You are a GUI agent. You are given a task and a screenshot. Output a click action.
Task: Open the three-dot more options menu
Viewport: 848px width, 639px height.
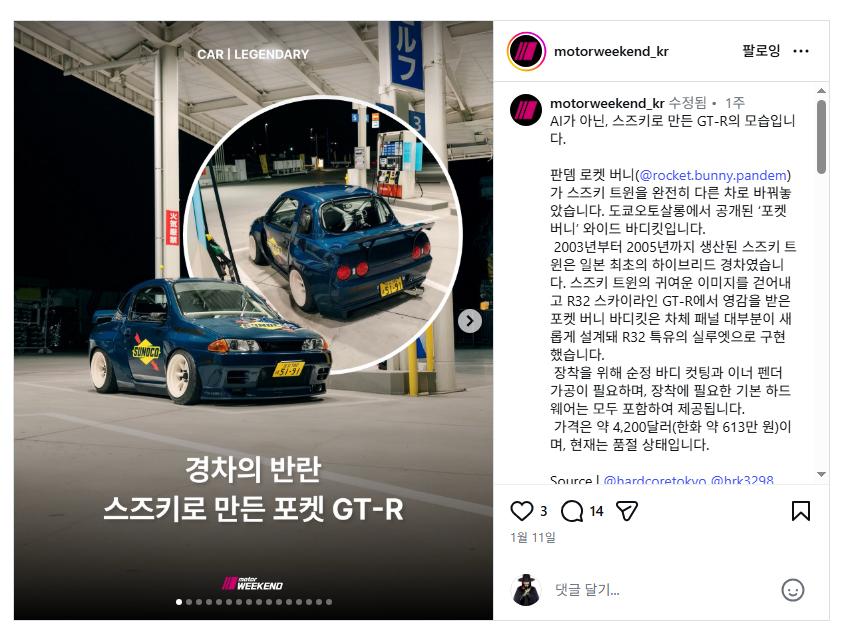800,51
